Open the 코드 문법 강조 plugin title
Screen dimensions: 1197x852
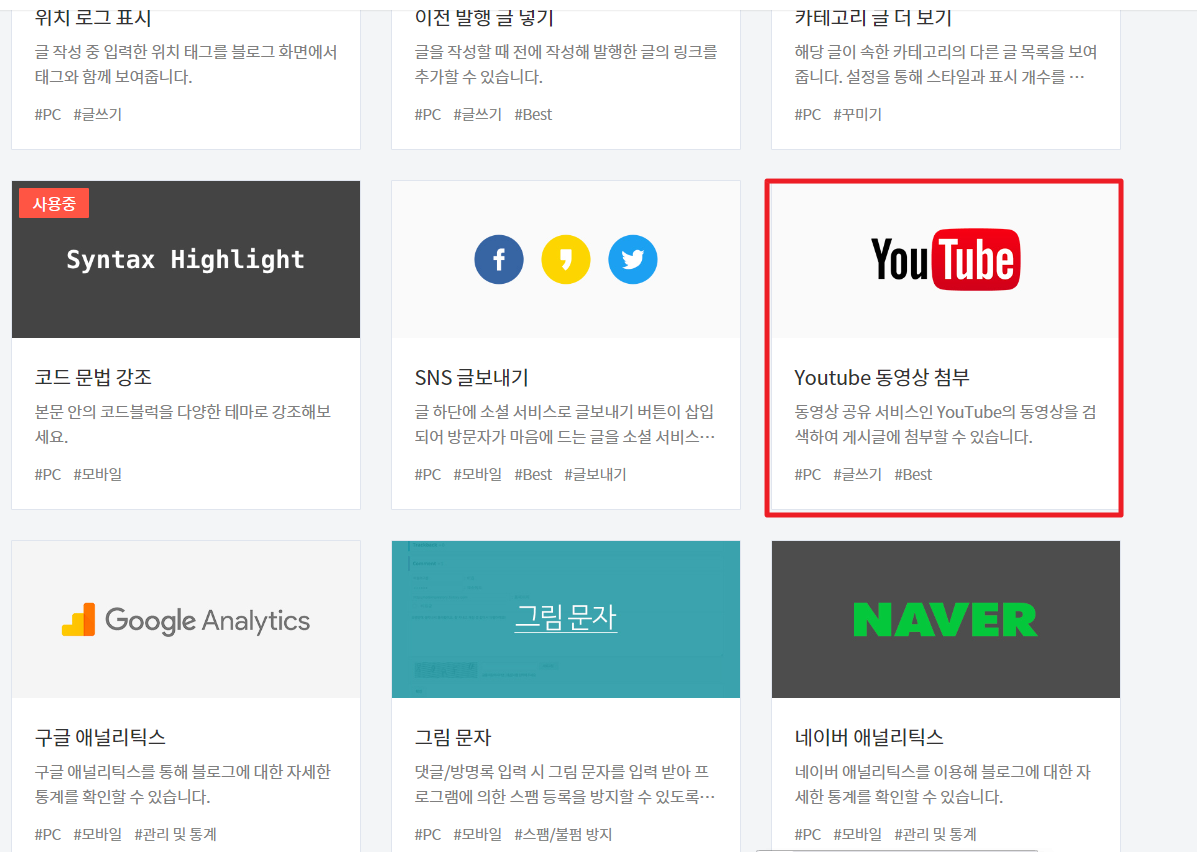tap(93, 377)
